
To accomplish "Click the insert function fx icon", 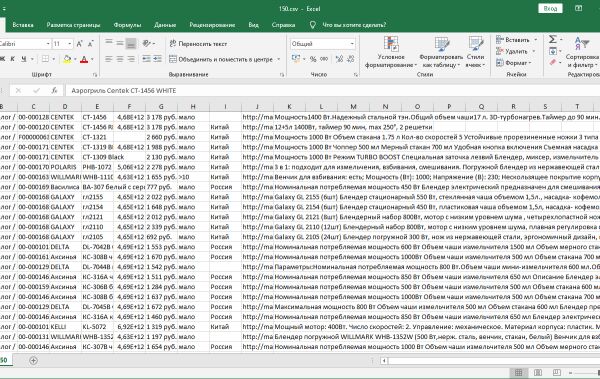I will pos(54,90).
